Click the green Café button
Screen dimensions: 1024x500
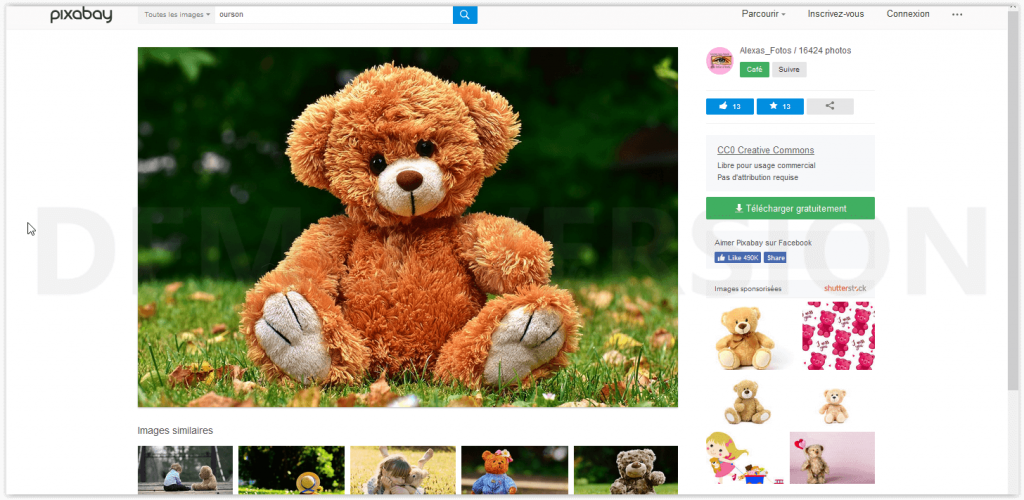coord(754,70)
